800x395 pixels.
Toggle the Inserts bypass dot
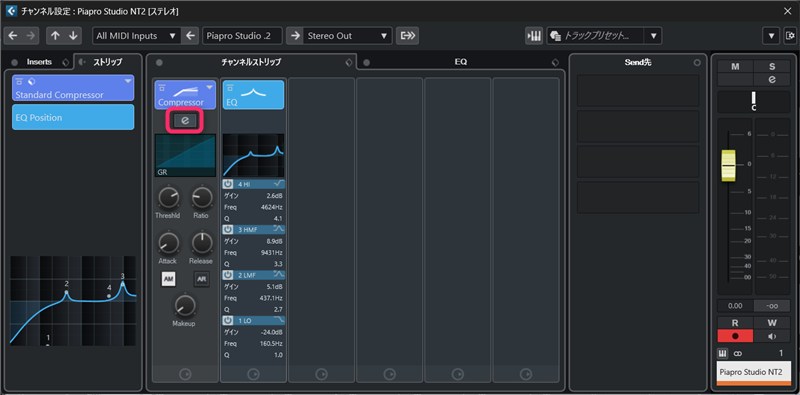pos(14,62)
